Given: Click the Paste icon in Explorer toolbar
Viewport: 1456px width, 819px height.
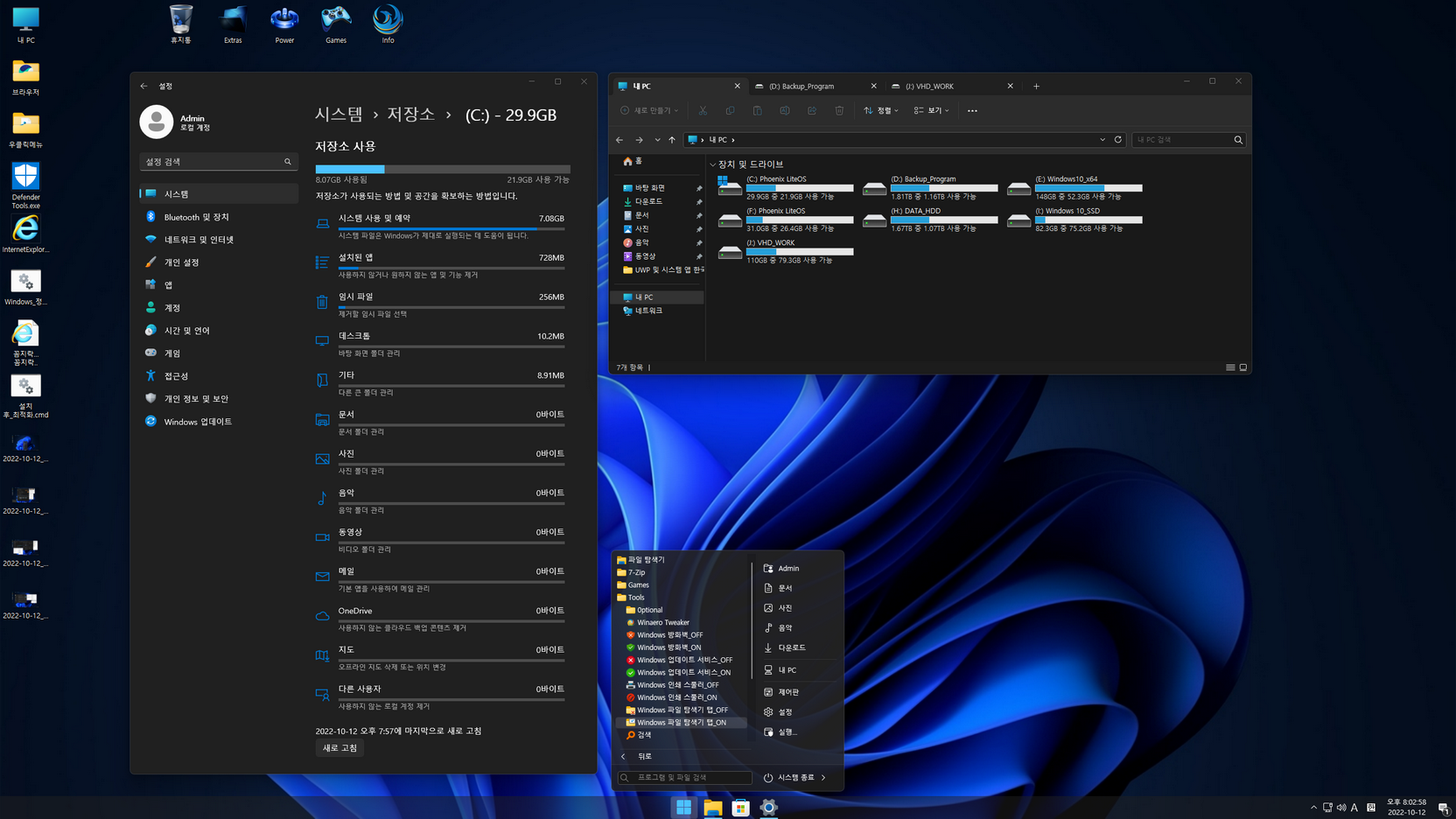Looking at the screenshot, I should (x=758, y=110).
